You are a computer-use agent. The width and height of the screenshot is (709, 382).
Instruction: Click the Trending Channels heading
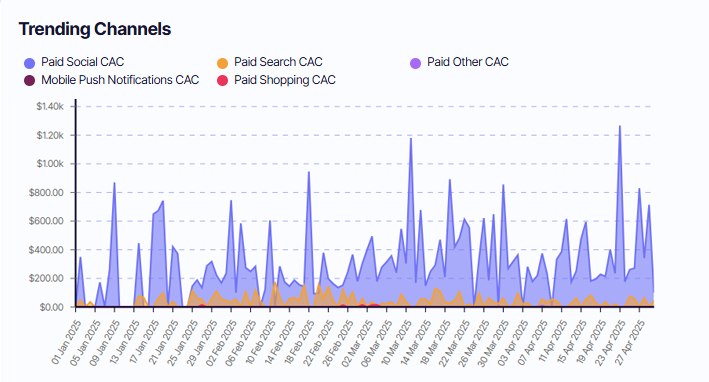point(95,29)
